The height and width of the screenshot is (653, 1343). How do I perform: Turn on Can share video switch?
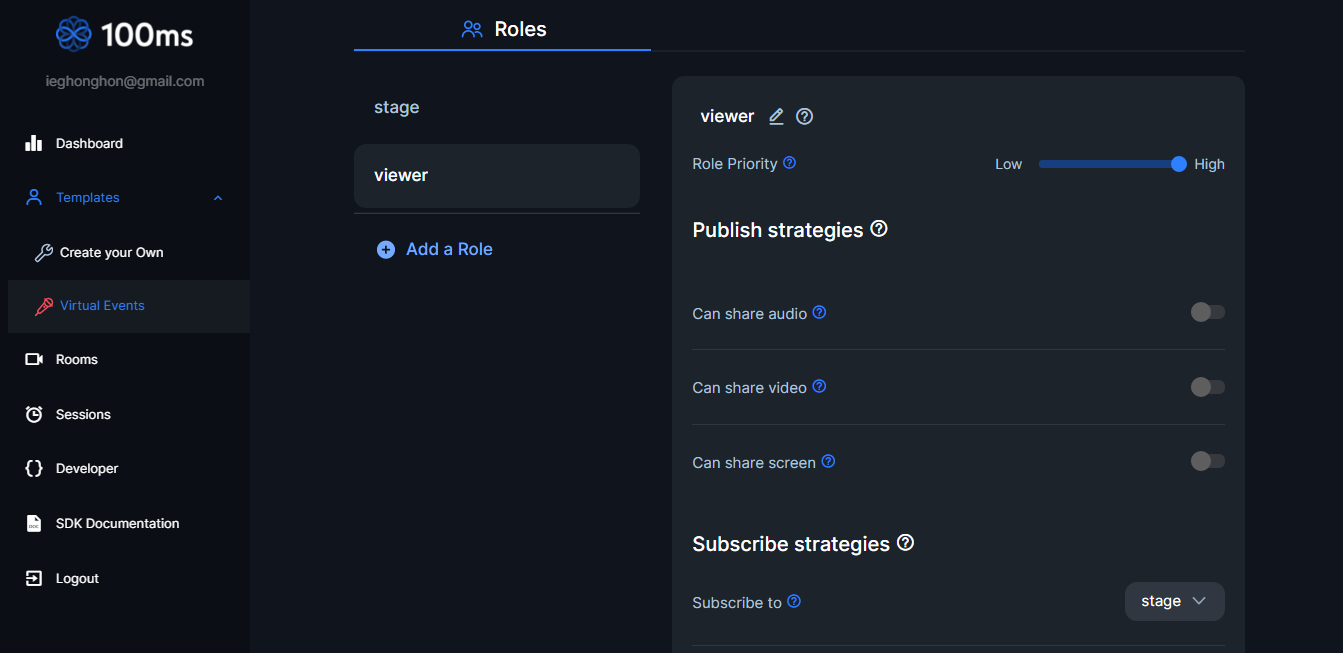1207,387
